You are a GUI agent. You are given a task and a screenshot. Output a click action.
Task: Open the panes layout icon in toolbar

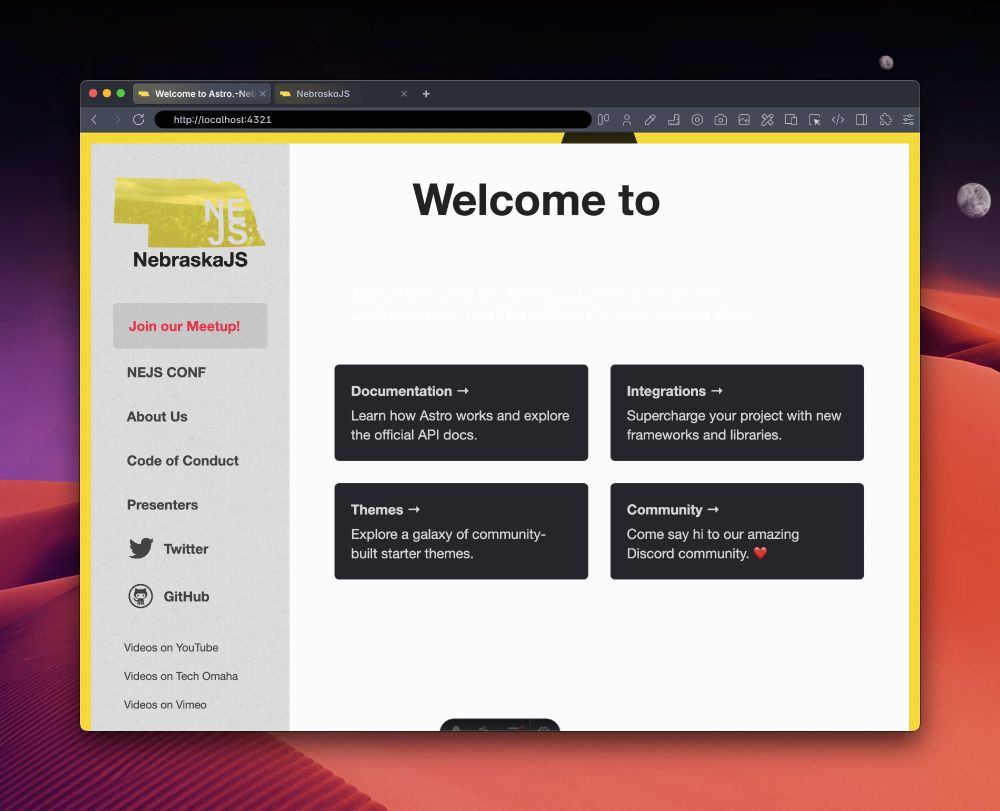[603, 119]
